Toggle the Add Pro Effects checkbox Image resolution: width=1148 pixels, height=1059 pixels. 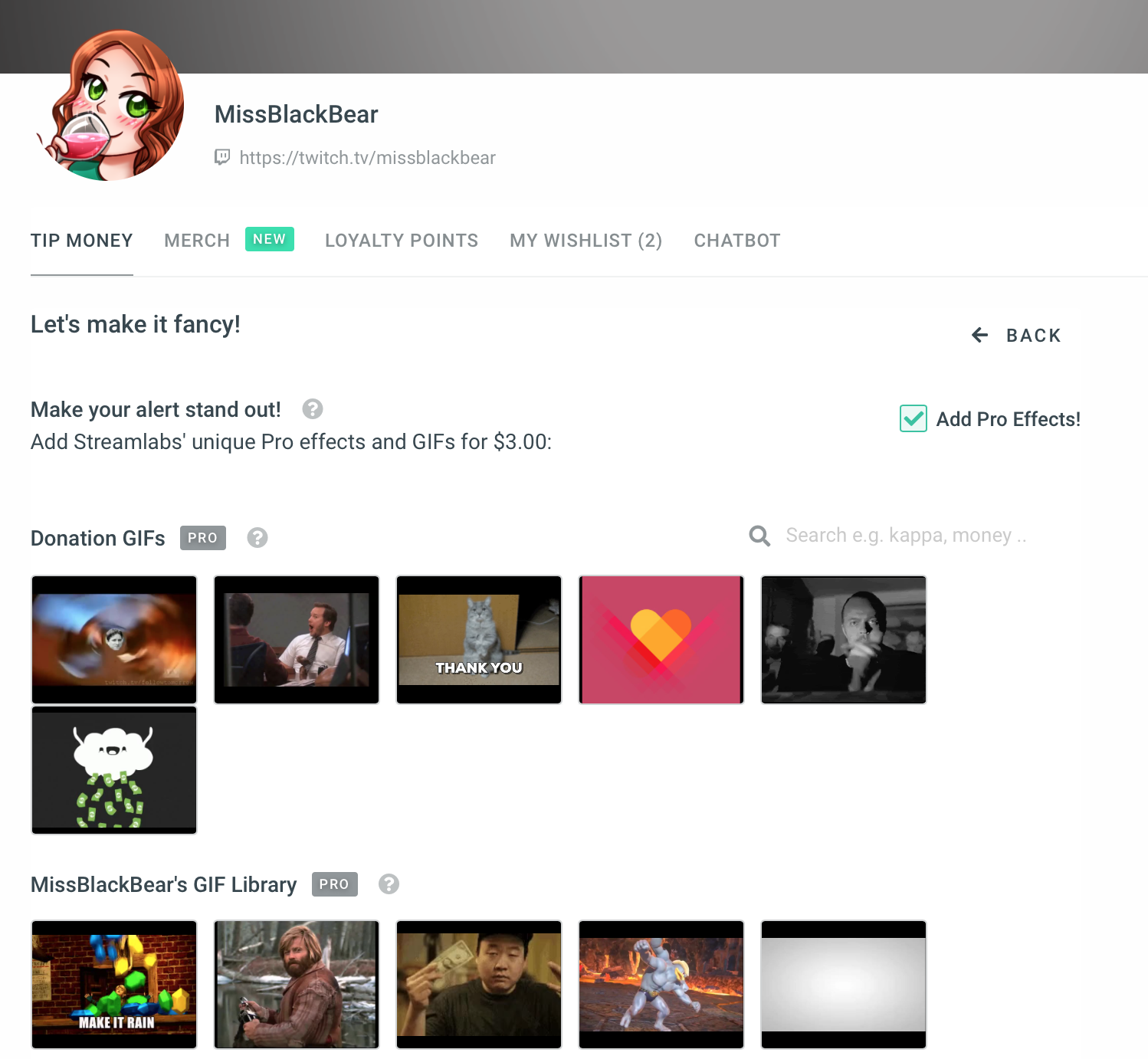(913, 418)
